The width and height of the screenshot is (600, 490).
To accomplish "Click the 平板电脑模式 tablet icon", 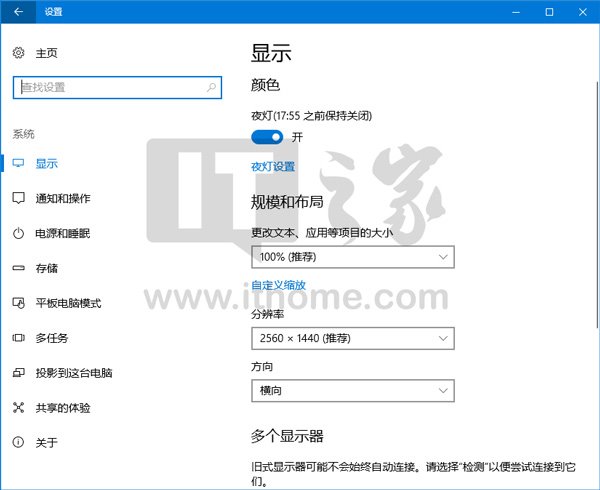I will click(x=18, y=303).
